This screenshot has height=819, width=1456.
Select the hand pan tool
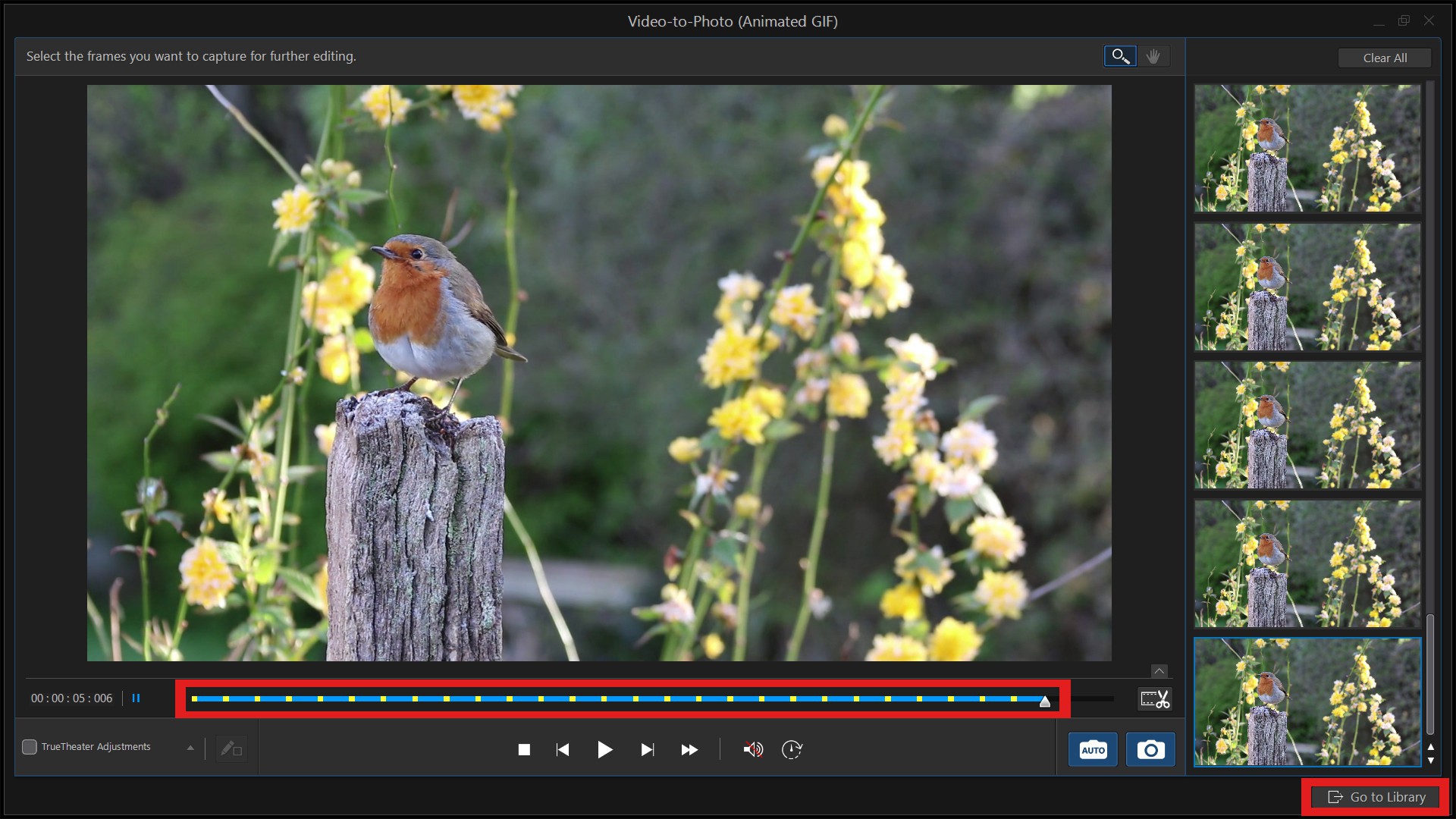tap(1153, 56)
